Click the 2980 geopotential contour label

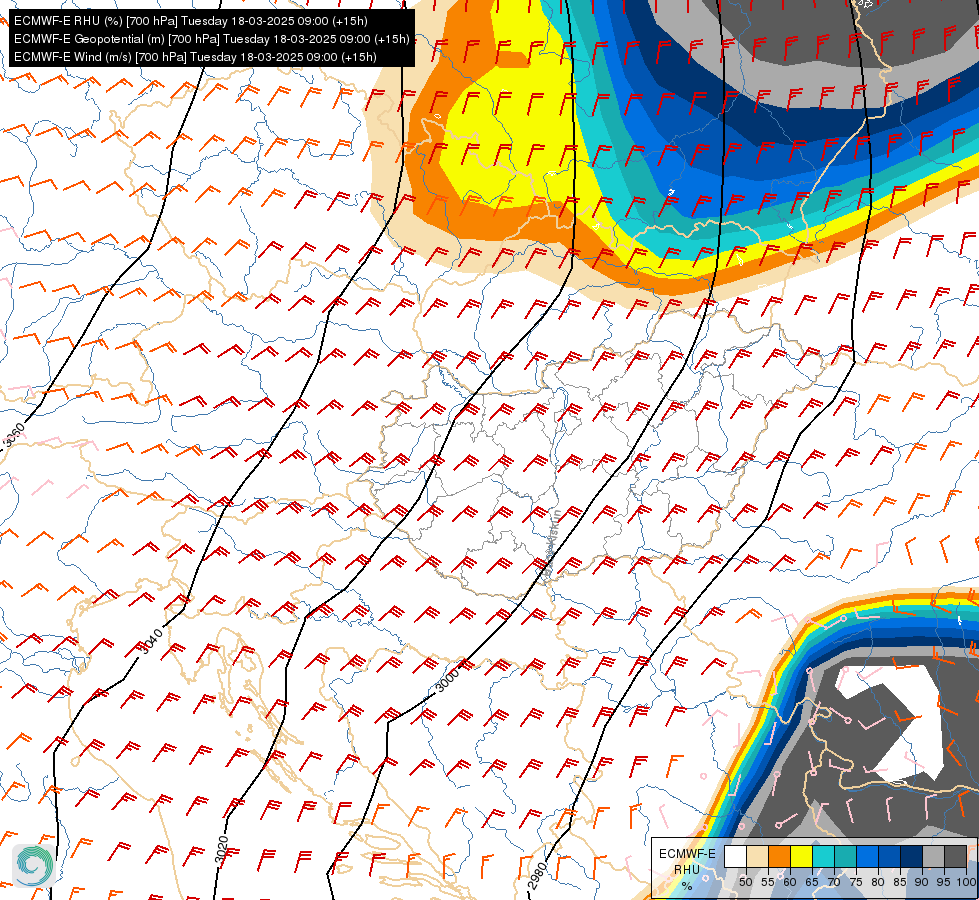(538, 876)
